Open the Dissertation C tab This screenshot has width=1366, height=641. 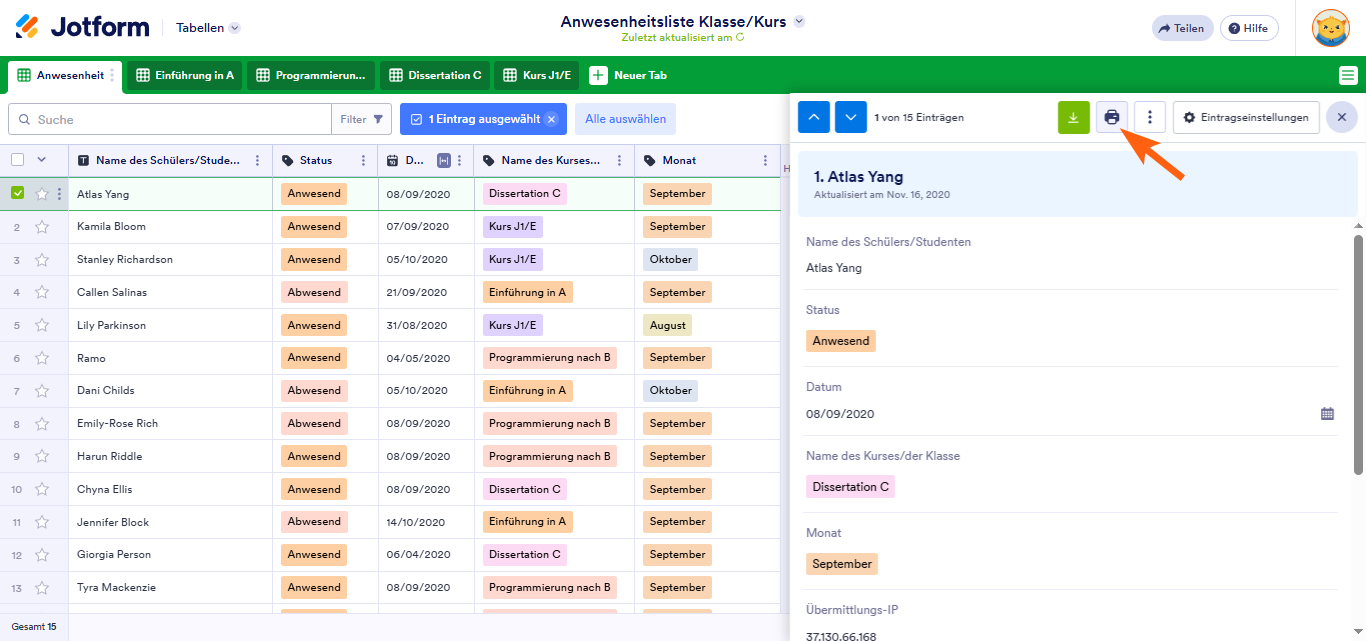point(435,75)
